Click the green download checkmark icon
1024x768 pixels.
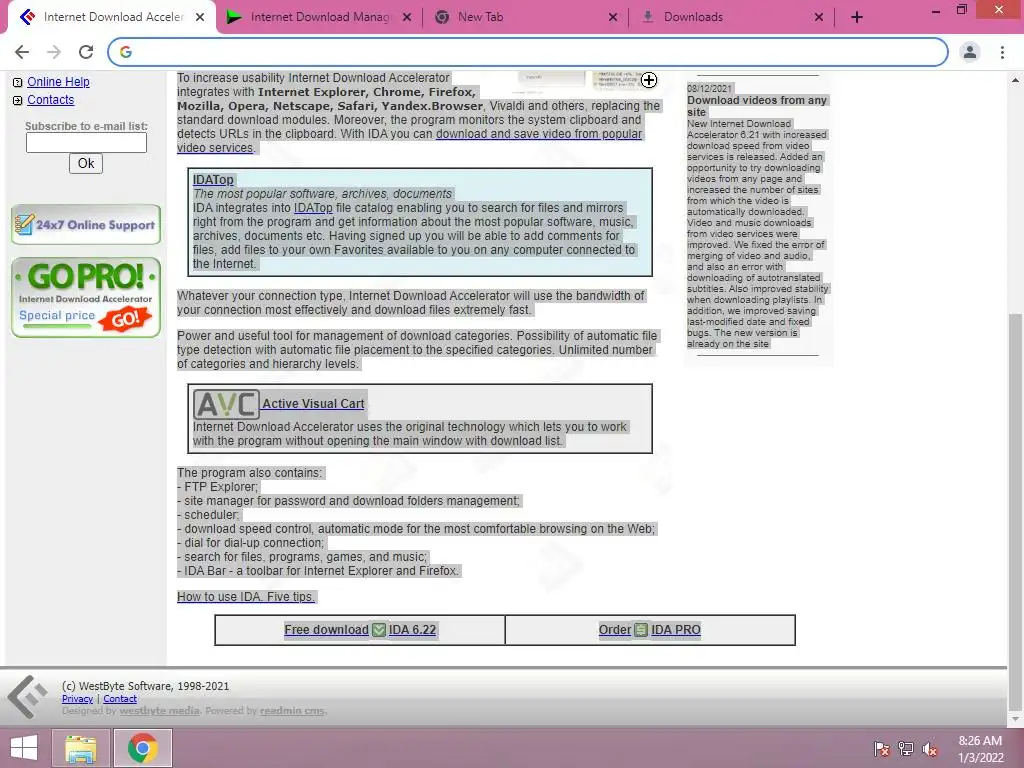click(x=379, y=630)
